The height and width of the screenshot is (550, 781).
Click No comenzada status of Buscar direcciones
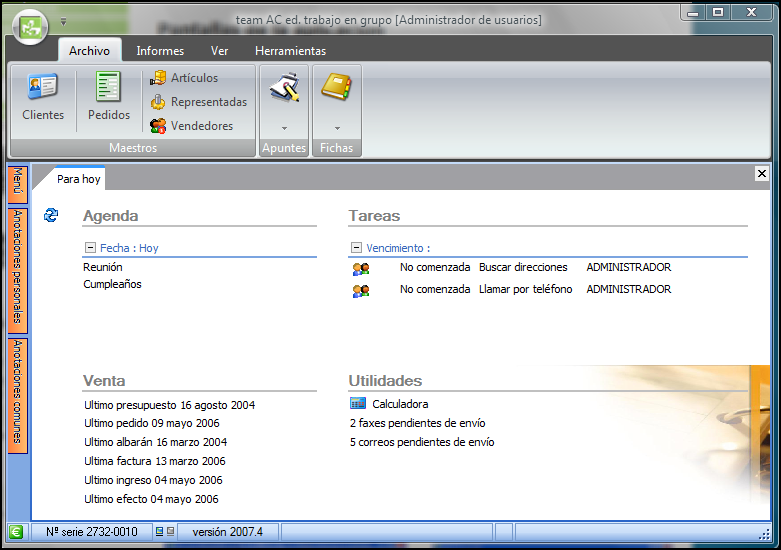(435, 267)
